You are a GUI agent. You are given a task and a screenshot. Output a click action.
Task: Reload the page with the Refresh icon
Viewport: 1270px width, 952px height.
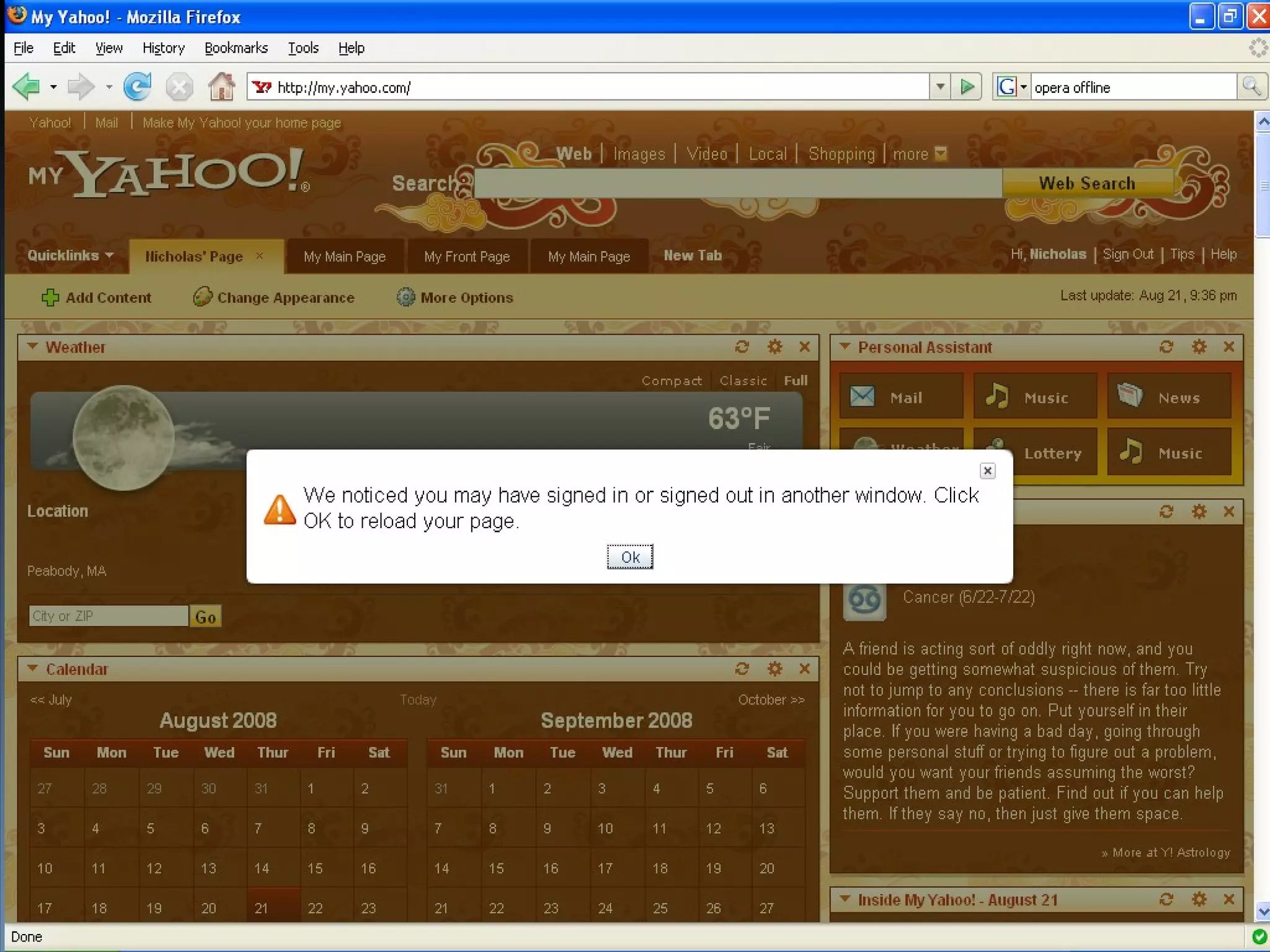(137, 87)
